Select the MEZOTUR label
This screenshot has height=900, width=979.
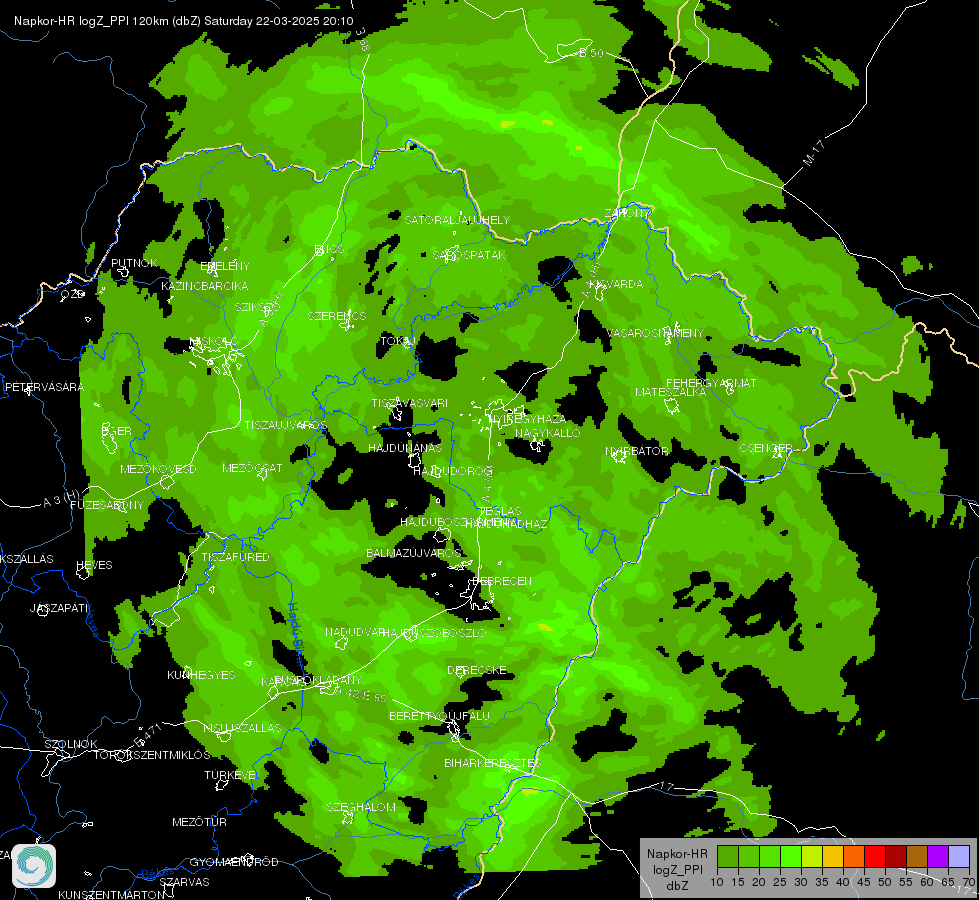pos(199,823)
